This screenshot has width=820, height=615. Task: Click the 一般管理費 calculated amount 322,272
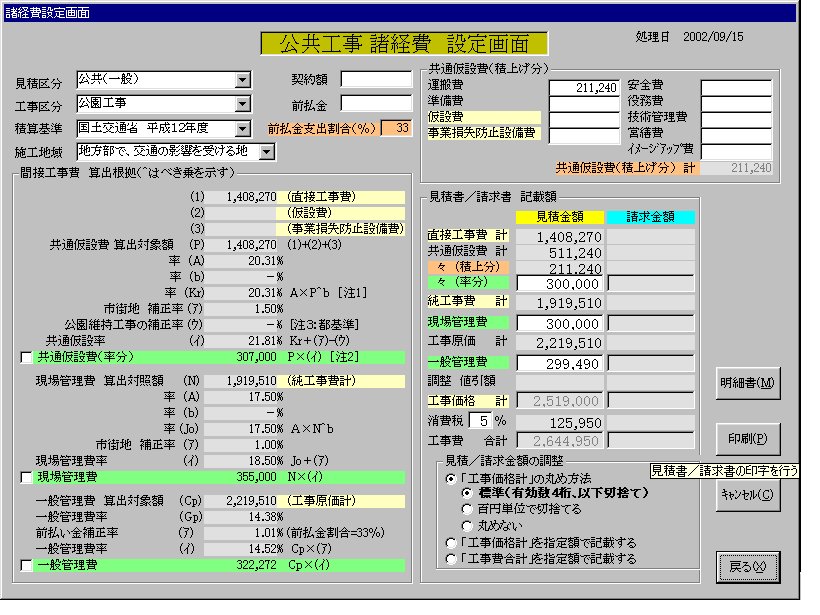pyautogui.click(x=256, y=565)
